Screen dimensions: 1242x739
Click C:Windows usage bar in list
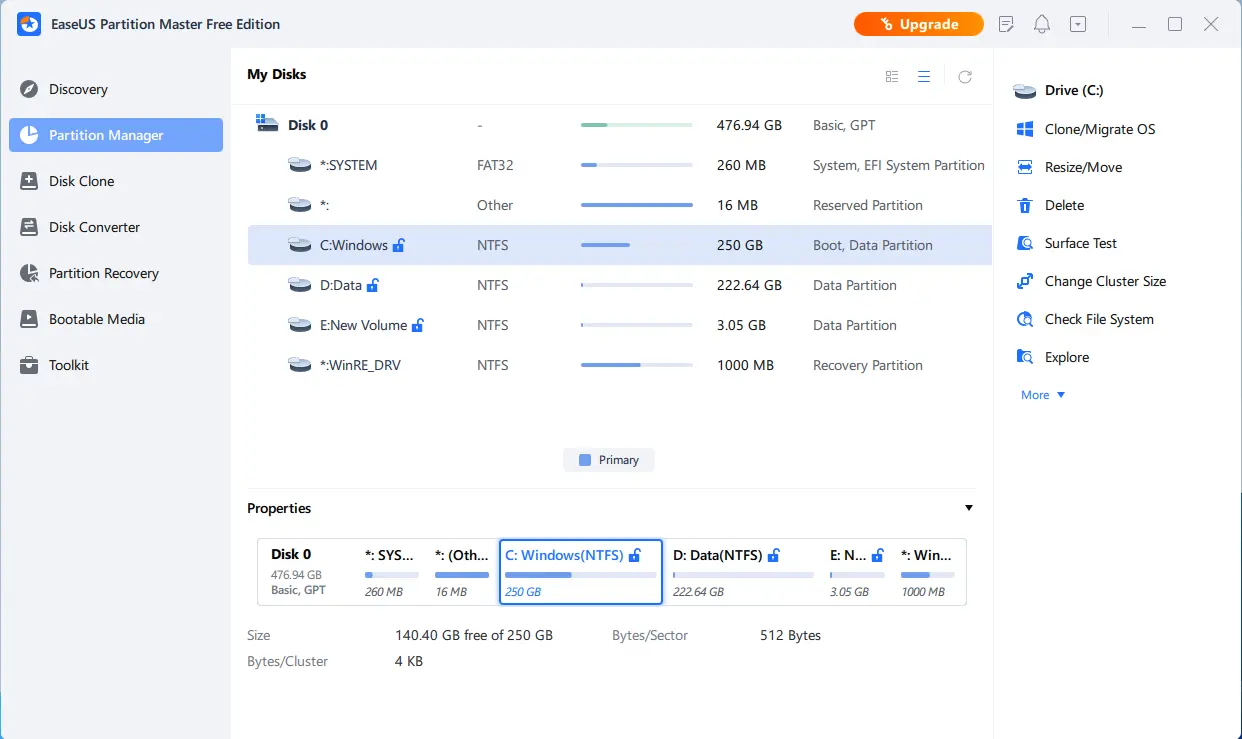pyautogui.click(x=637, y=245)
